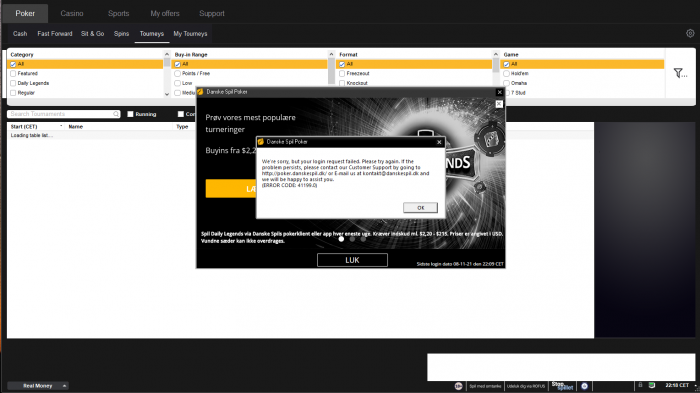Switch to the Sit & Go tab
The width and height of the screenshot is (700, 393).
92,34
